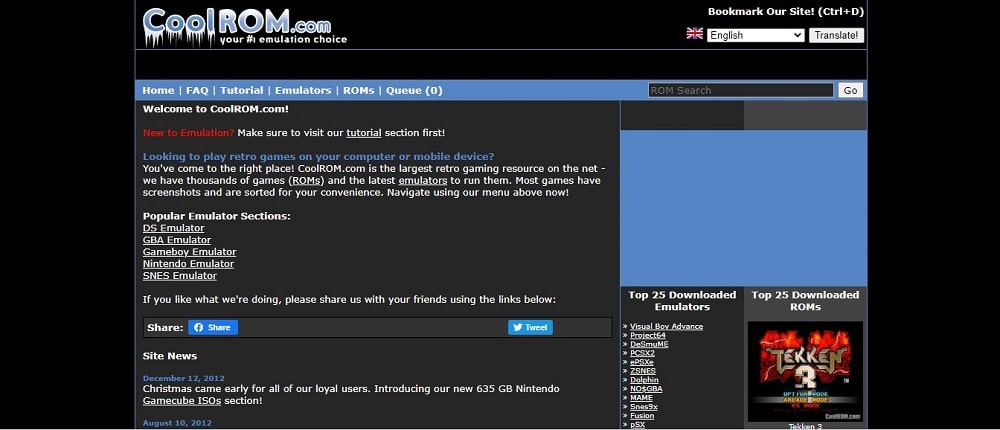Focus the ROM Search input field

click(x=740, y=91)
